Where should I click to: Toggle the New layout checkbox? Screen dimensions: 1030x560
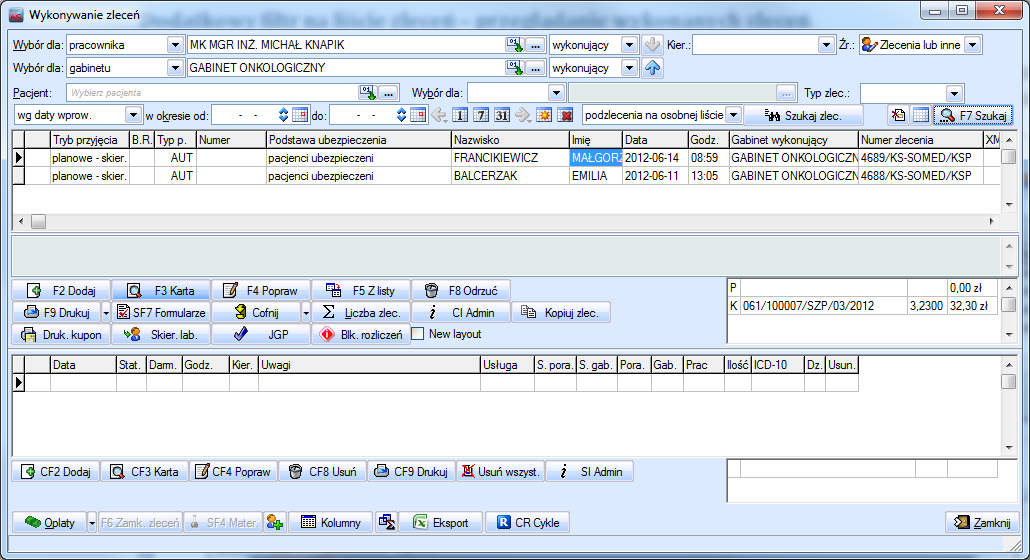pos(418,334)
